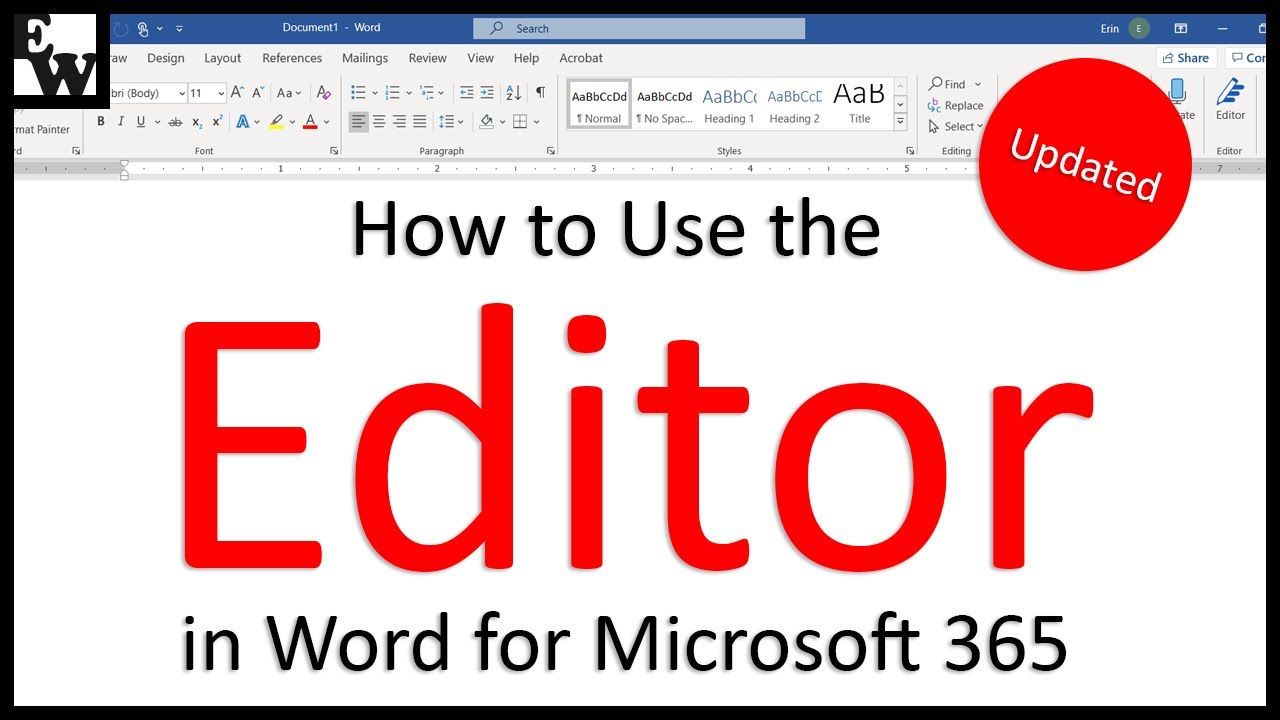Open the Mailings tab

click(365, 58)
